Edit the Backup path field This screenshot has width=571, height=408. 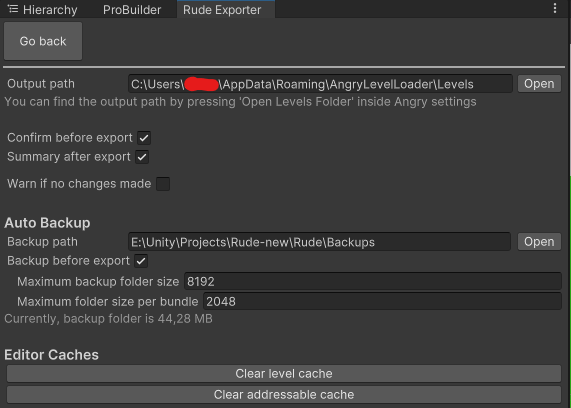[319, 242]
